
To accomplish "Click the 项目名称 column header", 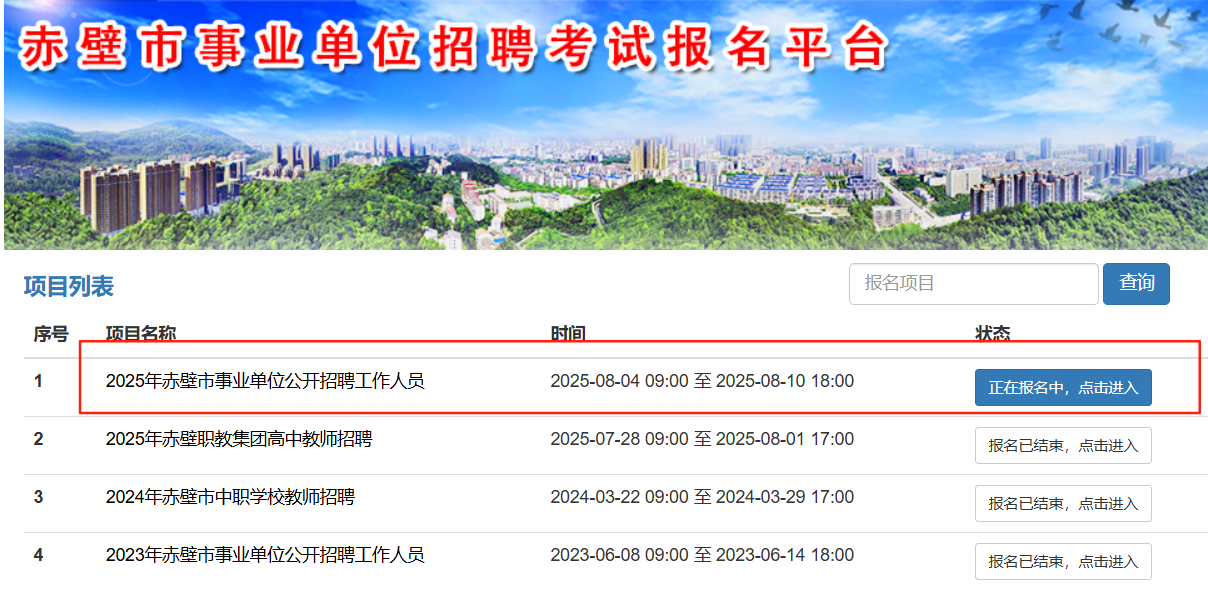I will (141, 334).
